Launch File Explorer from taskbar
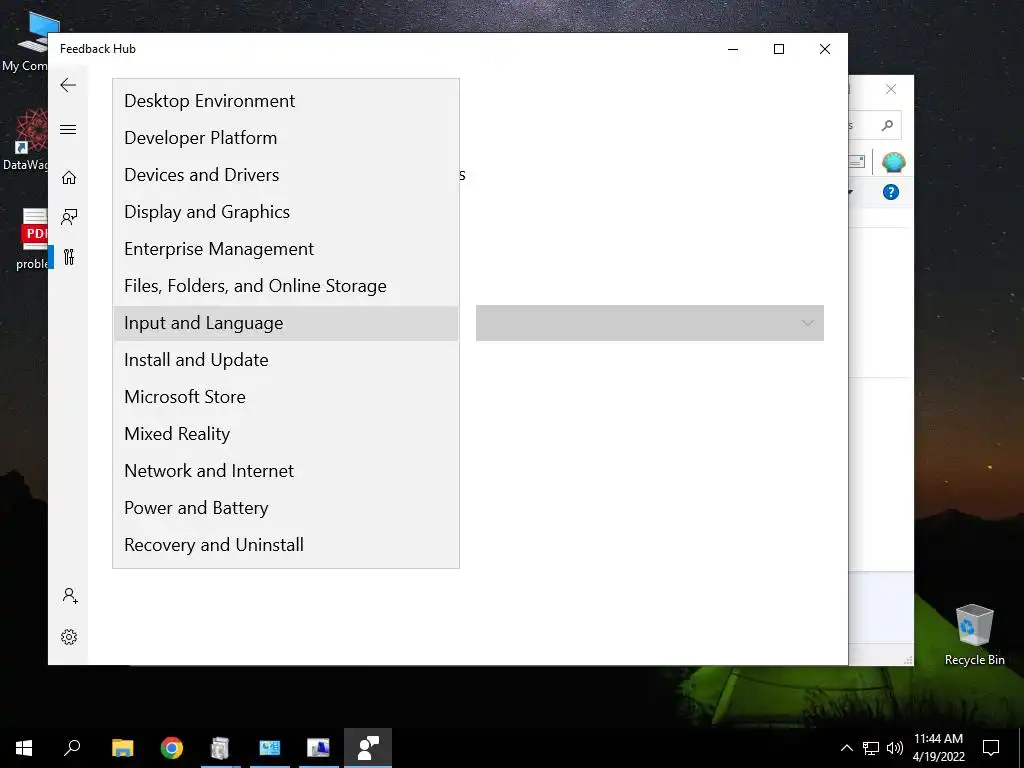 tap(123, 748)
